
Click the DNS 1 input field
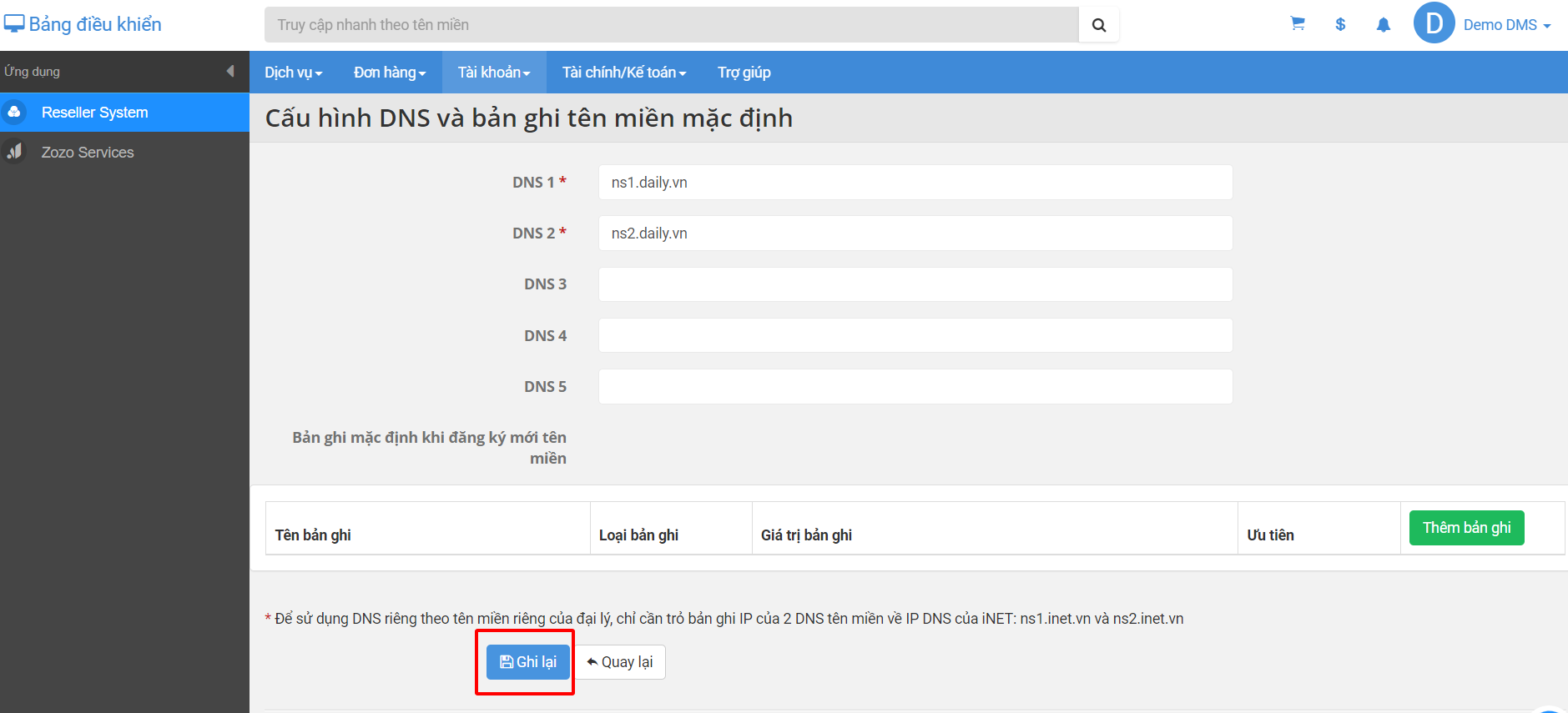pos(915,182)
